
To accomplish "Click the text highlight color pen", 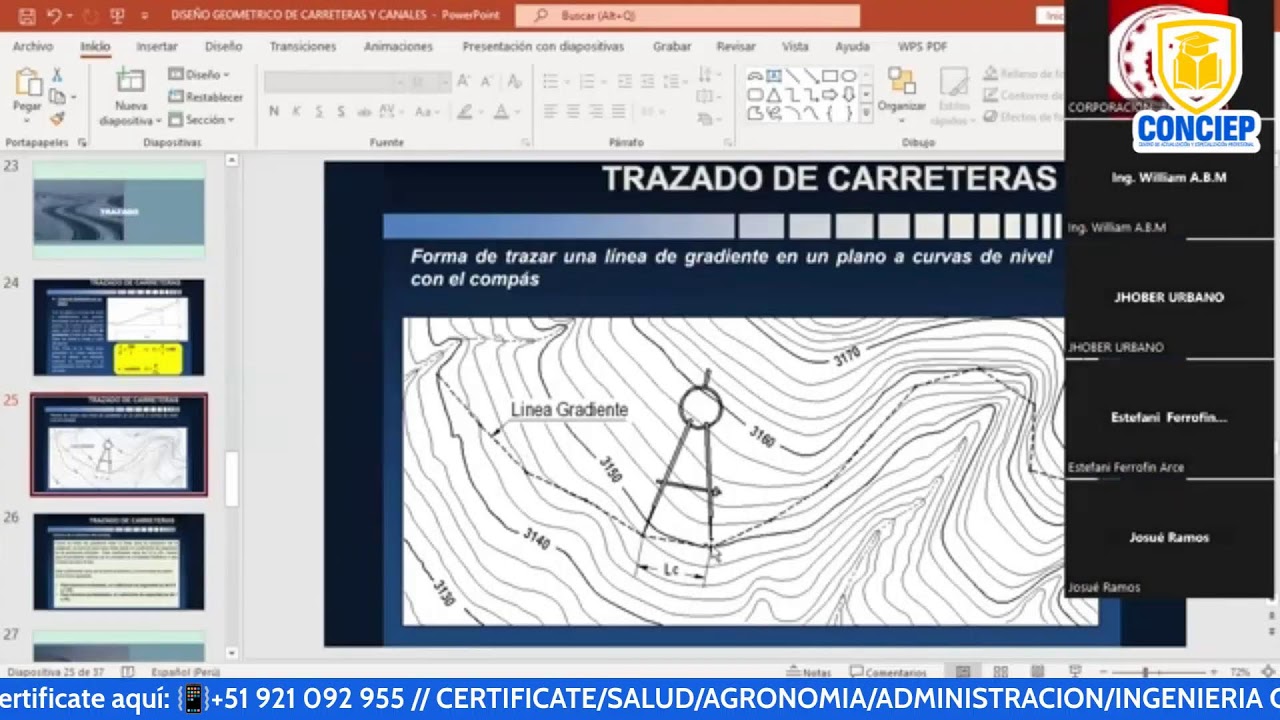I will tap(464, 111).
